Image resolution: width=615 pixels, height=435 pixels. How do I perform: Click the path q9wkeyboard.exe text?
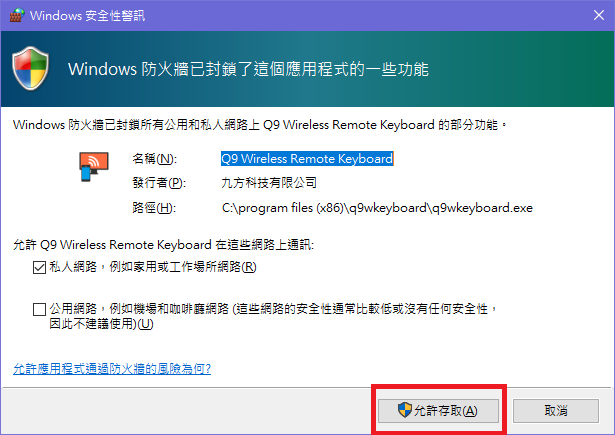click(377, 207)
